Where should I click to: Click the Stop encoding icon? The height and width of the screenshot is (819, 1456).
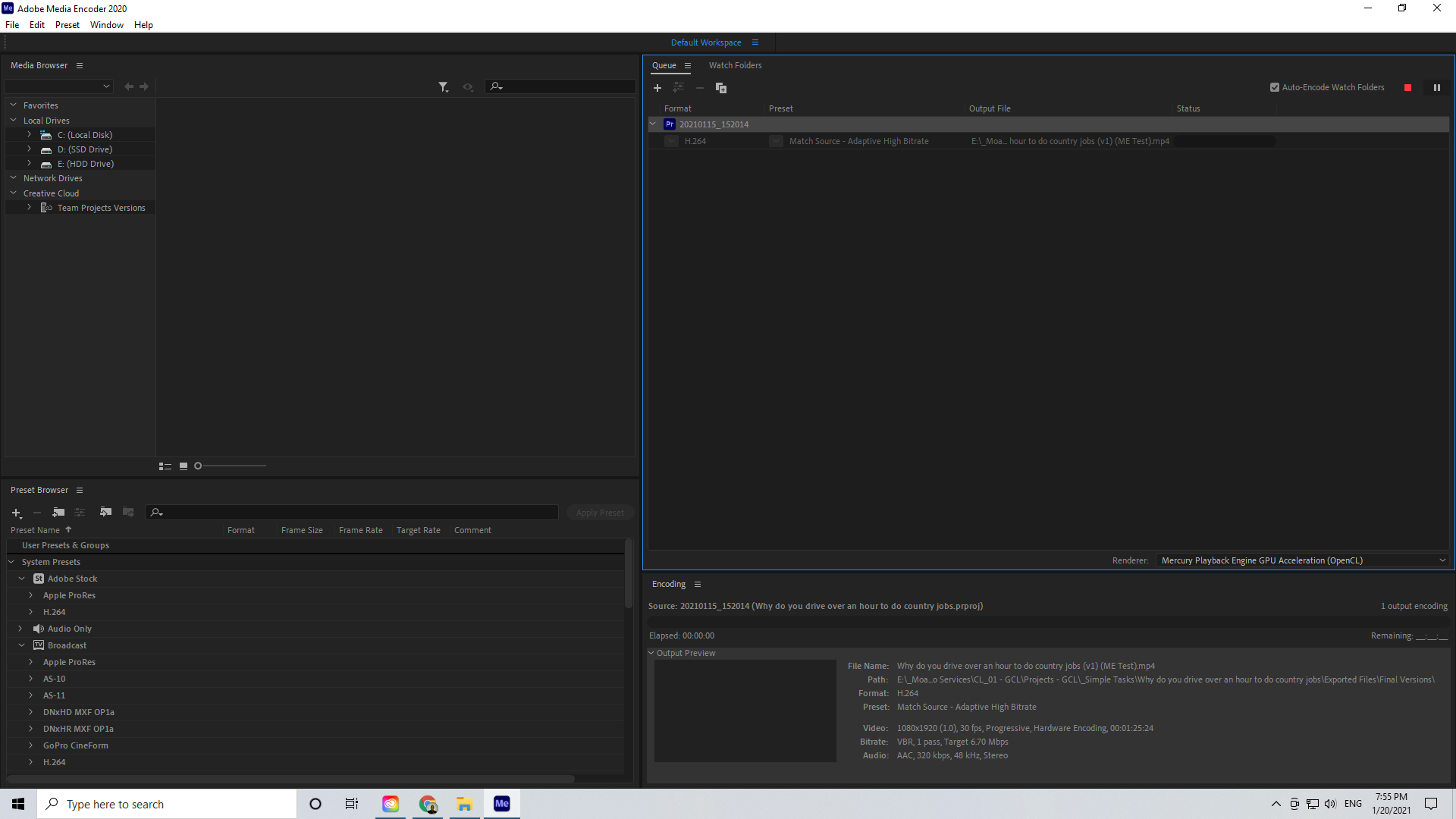(1407, 87)
